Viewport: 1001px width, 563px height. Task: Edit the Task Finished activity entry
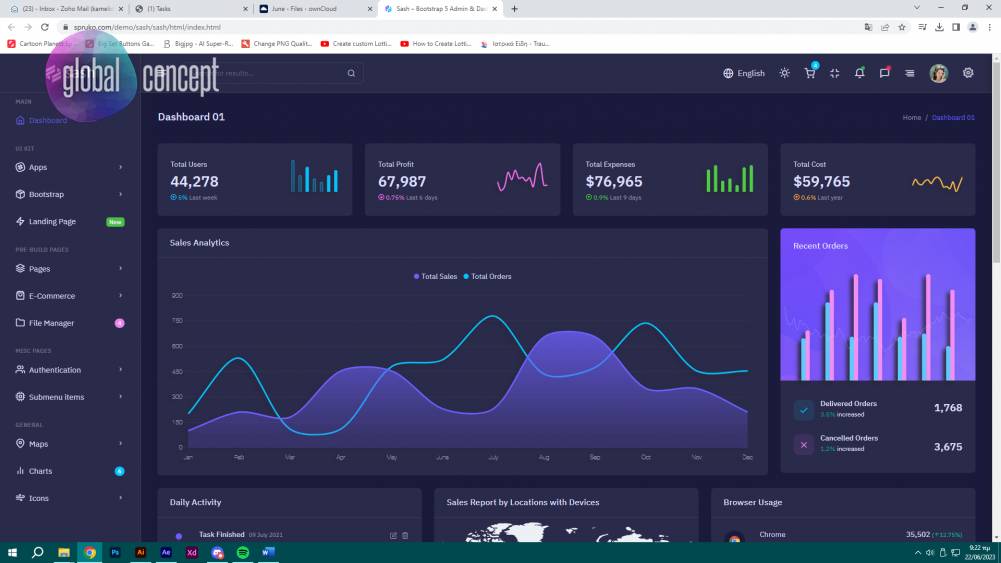(x=393, y=535)
